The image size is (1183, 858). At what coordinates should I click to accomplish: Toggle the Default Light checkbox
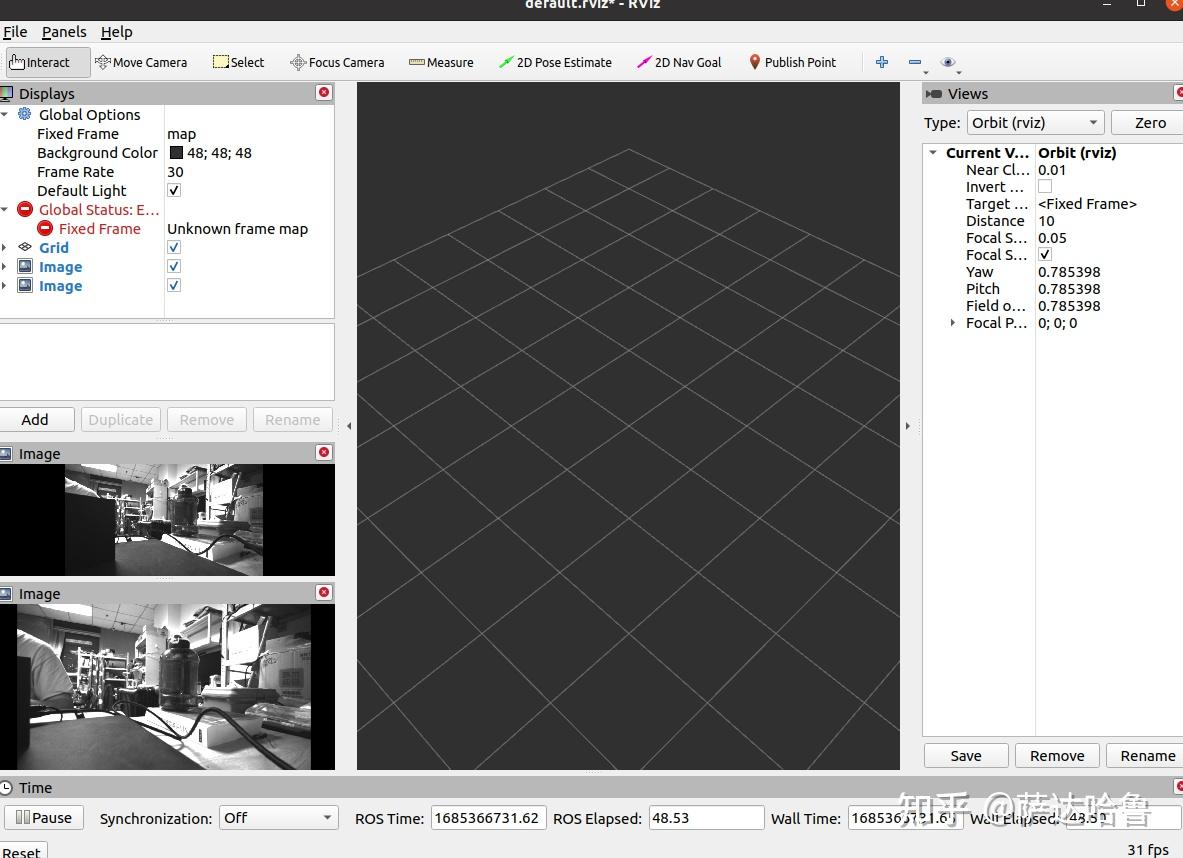pos(174,190)
